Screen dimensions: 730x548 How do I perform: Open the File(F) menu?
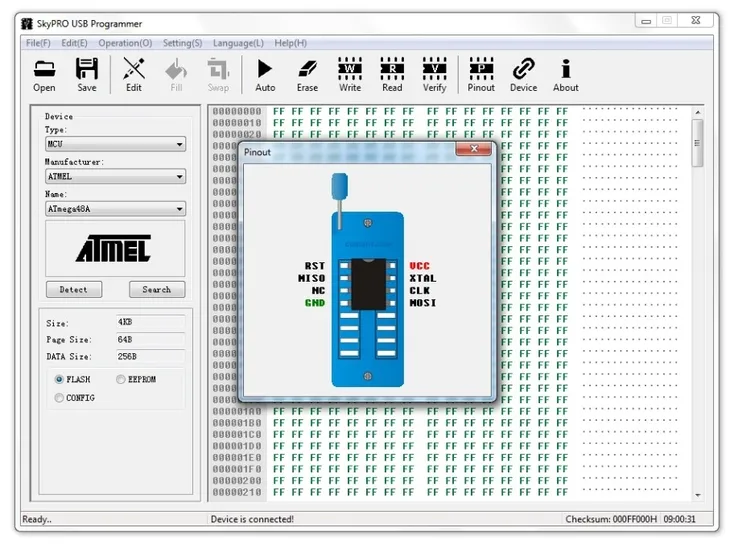[x=38, y=43]
